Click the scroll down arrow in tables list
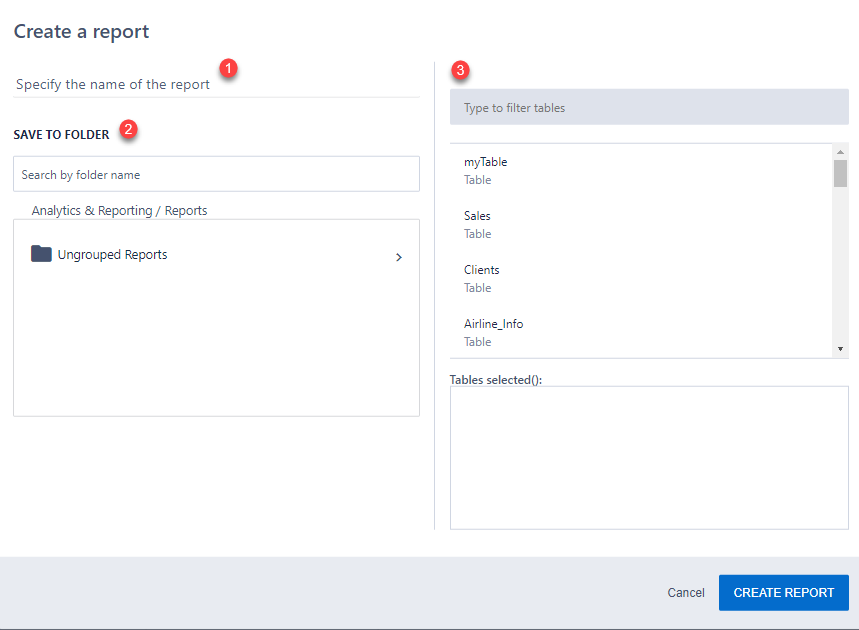 click(x=840, y=349)
